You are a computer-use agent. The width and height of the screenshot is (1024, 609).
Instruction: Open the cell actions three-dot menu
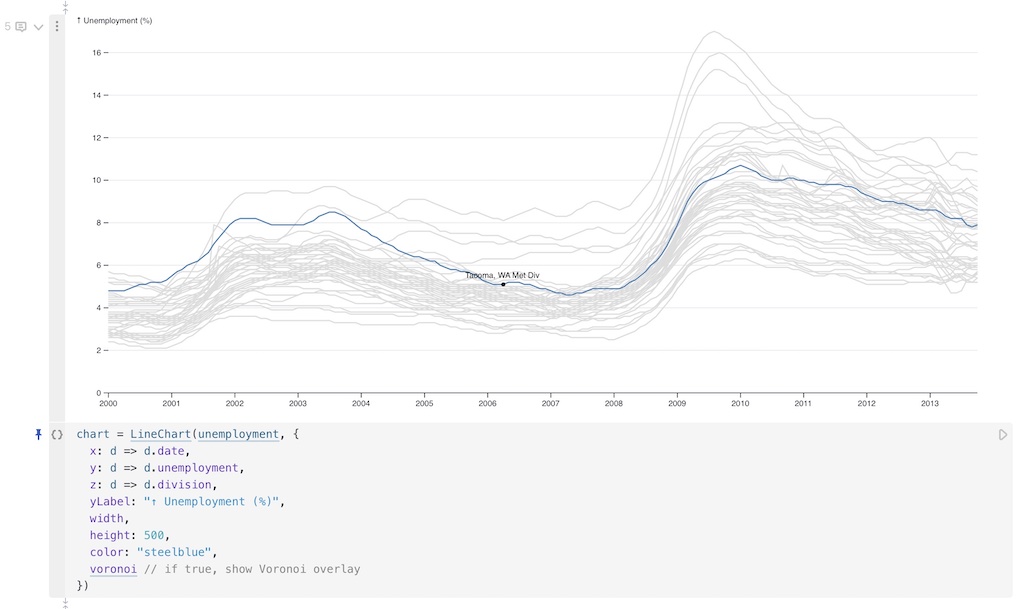(x=57, y=26)
